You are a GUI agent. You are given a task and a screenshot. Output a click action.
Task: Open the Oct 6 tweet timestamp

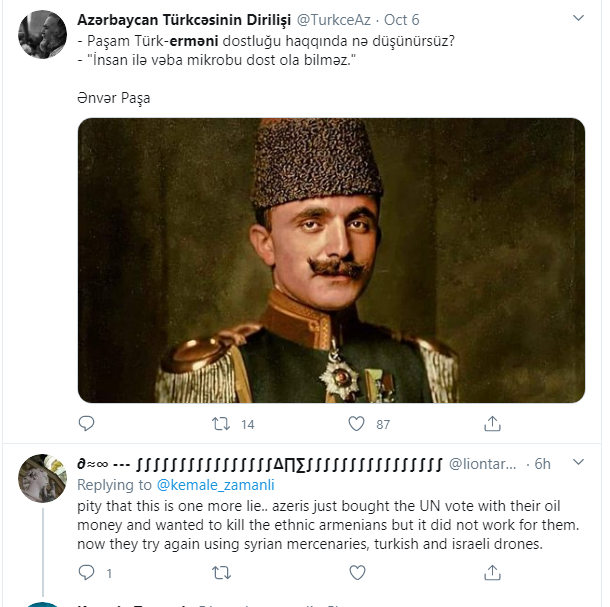(x=401, y=20)
